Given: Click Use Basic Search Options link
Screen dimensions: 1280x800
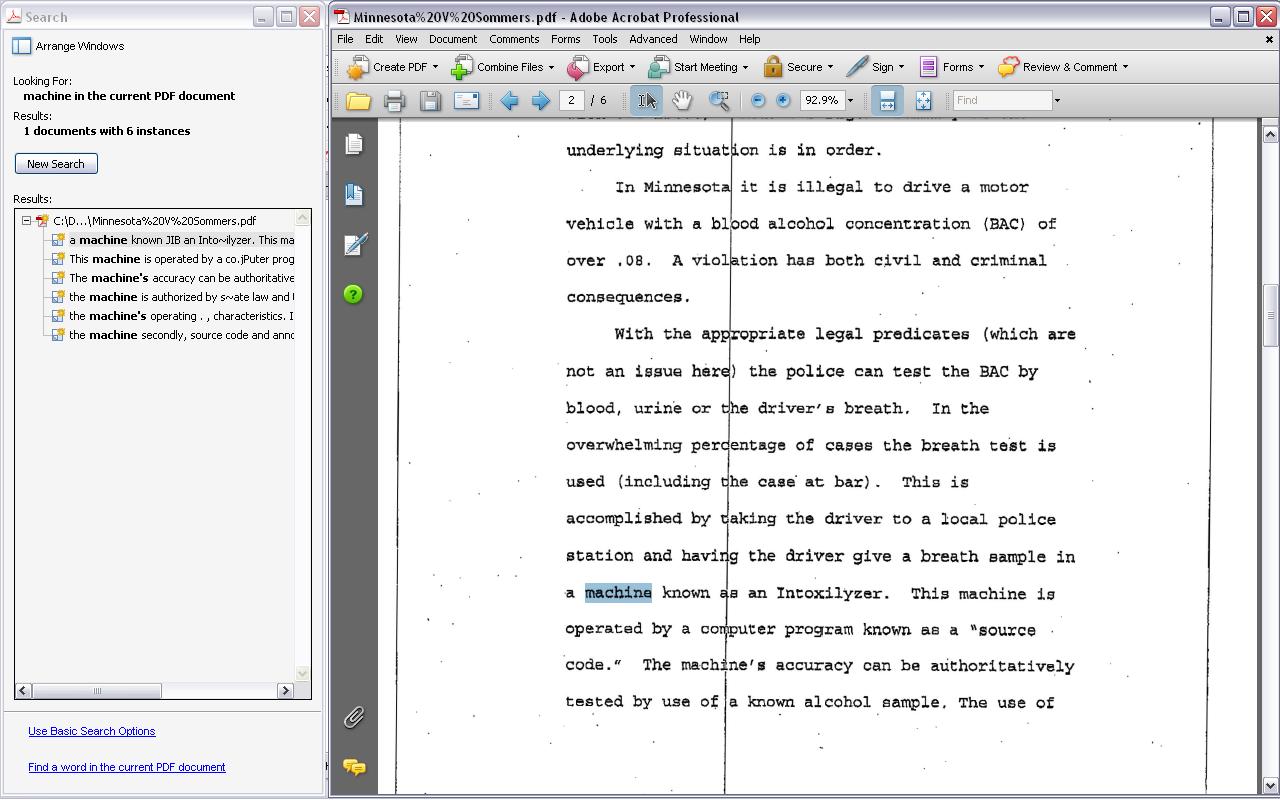Looking at the screenshot, I should click(92, 731).
